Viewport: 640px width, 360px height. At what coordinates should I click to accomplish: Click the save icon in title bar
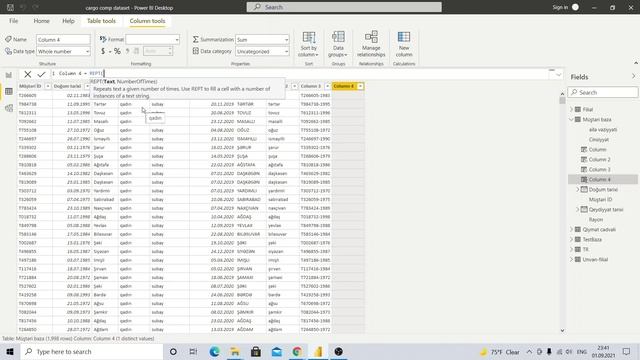(x=10, y=7)
